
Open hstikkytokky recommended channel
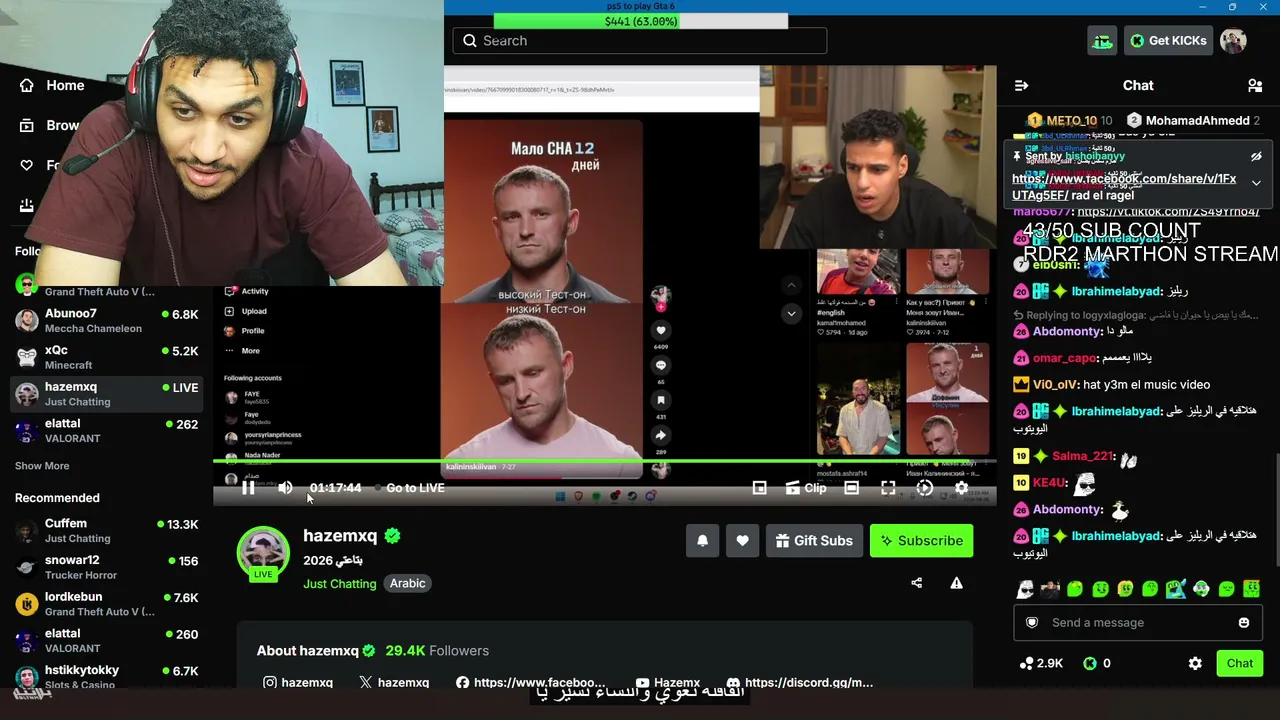[106, 677]
